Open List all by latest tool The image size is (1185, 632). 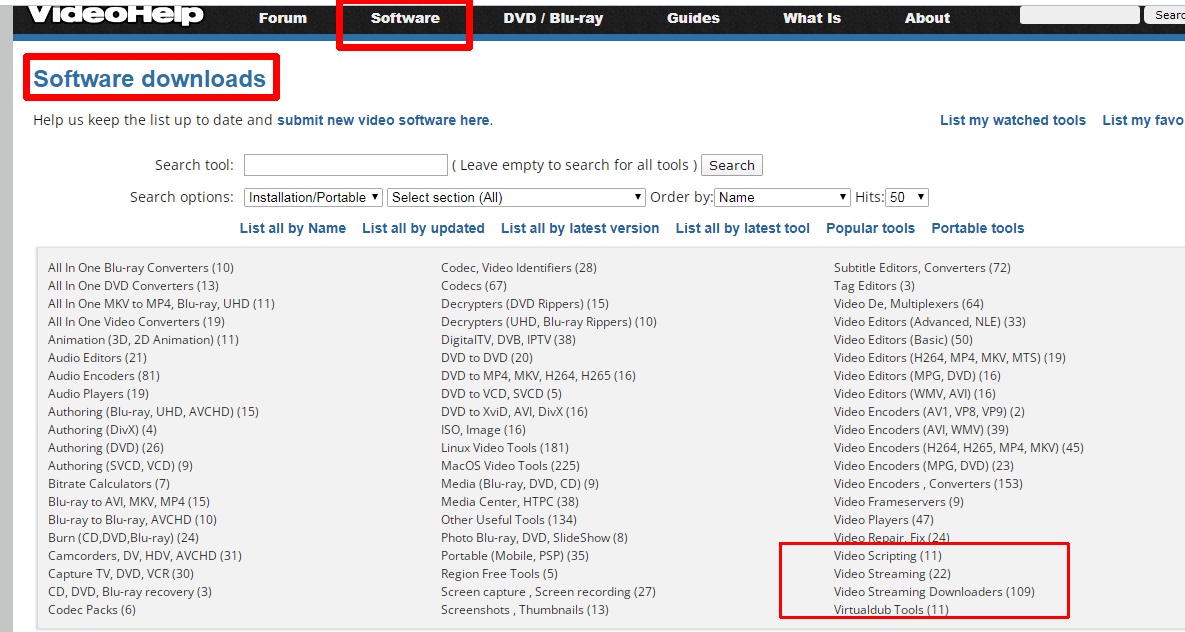pyautogui.click(x=742, y=228)
